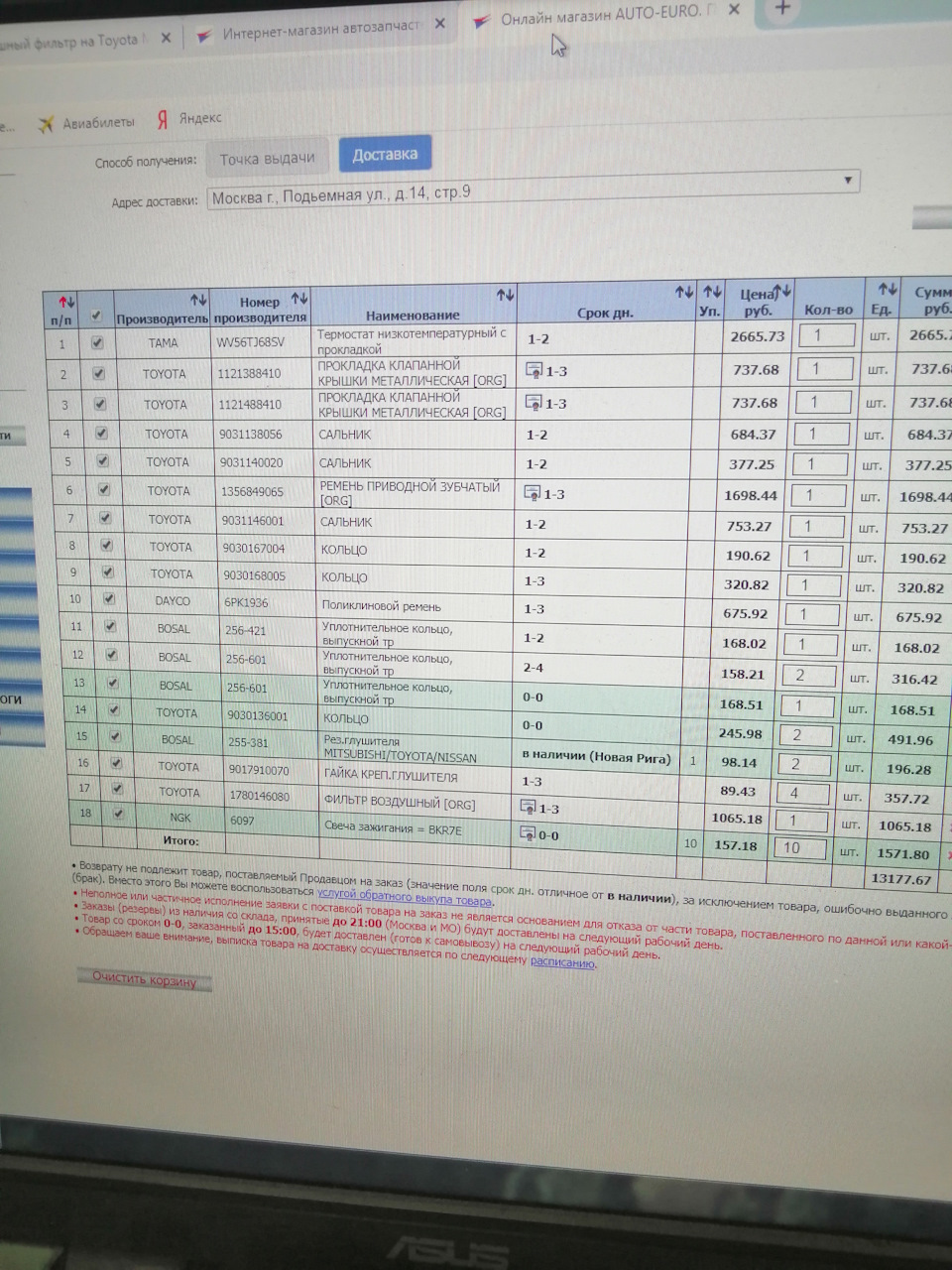Close the AUTO-EURO tab
Screen dimensions: 952x1270
point(734,10)
